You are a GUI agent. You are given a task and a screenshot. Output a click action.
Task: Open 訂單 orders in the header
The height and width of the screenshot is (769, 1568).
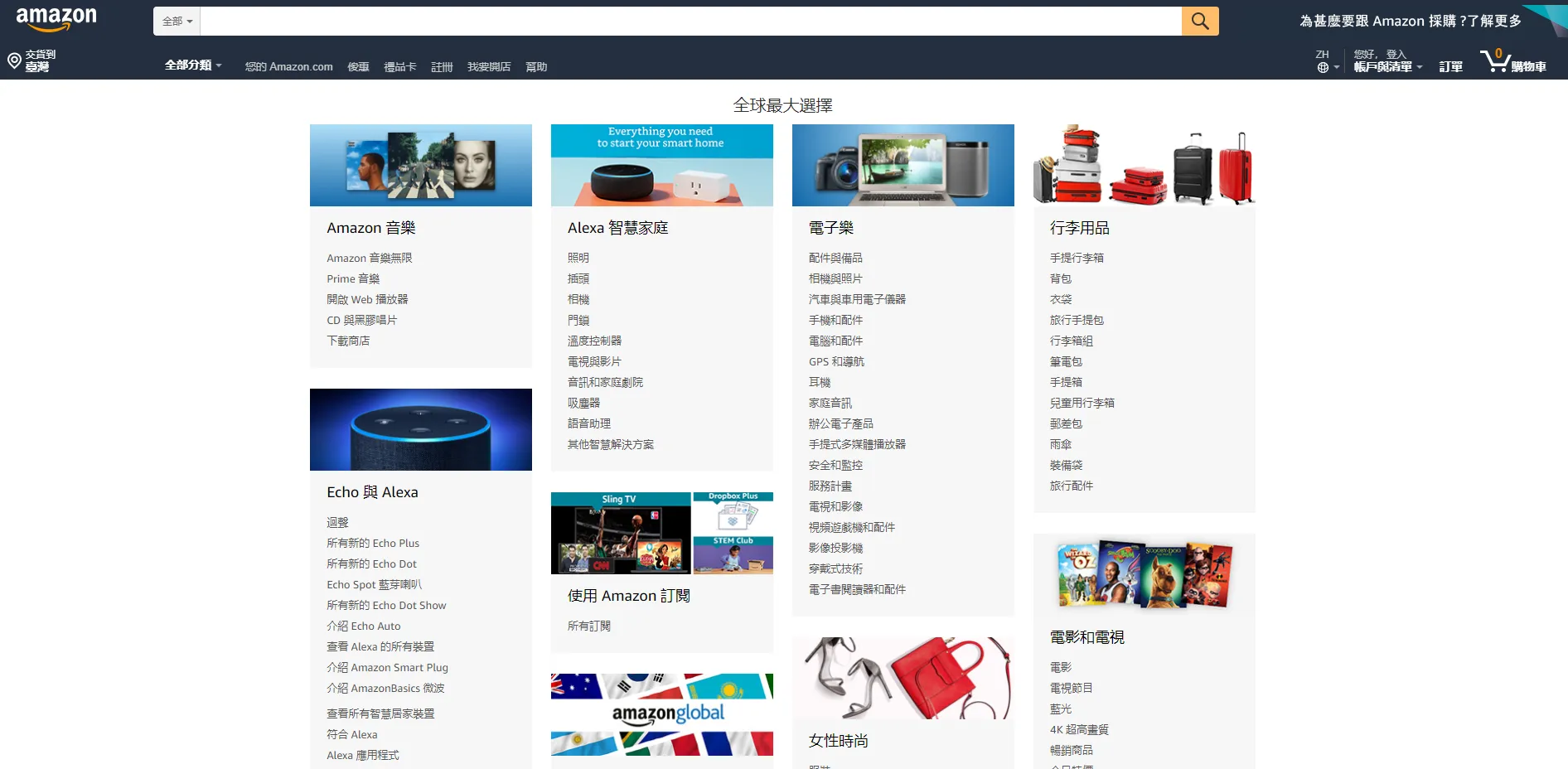(x=1450, y=67)
